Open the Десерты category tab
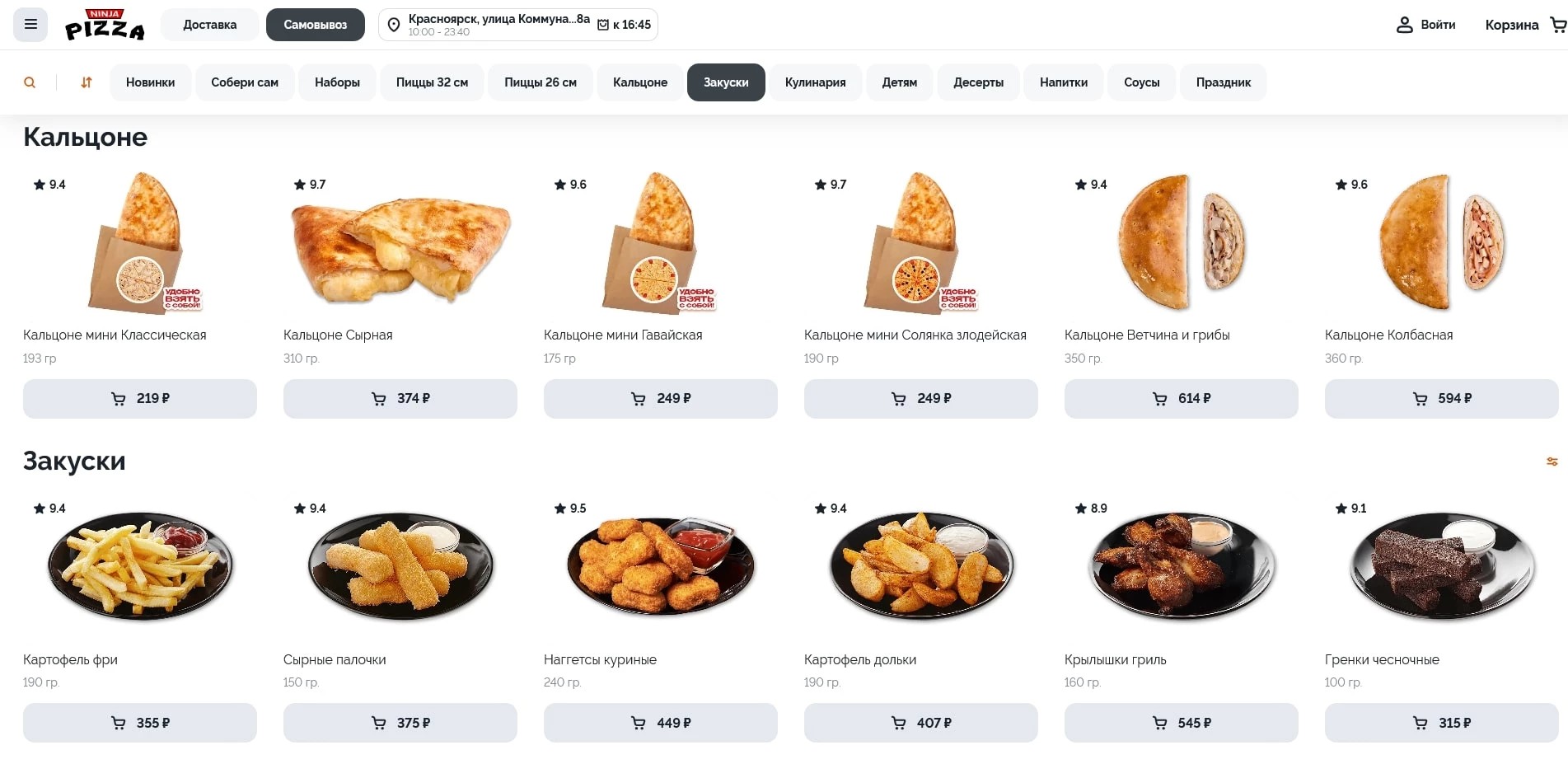Viewport: 1568px width, 764px height. [x=978, y=82]
